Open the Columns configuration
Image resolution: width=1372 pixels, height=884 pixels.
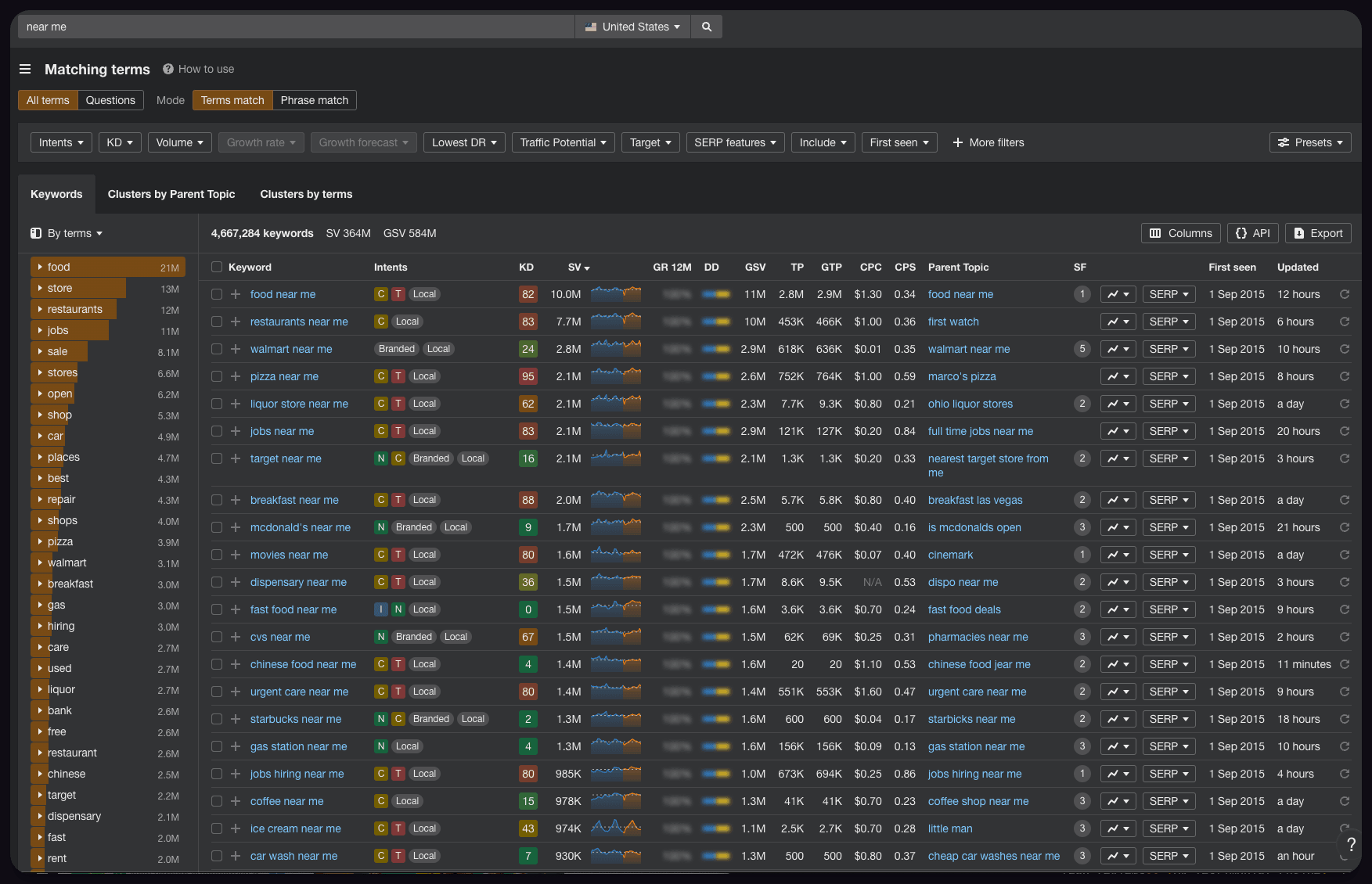point(1180,233)
